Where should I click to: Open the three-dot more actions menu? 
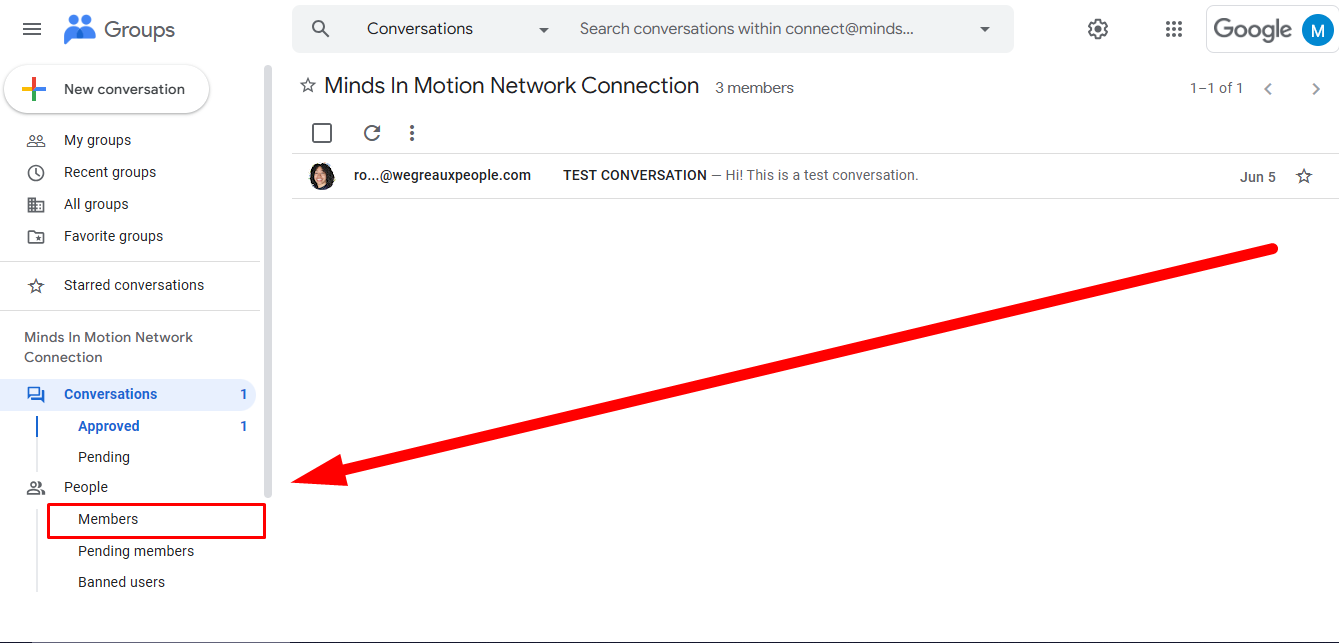pyautogui.click(x=412, y=133)
